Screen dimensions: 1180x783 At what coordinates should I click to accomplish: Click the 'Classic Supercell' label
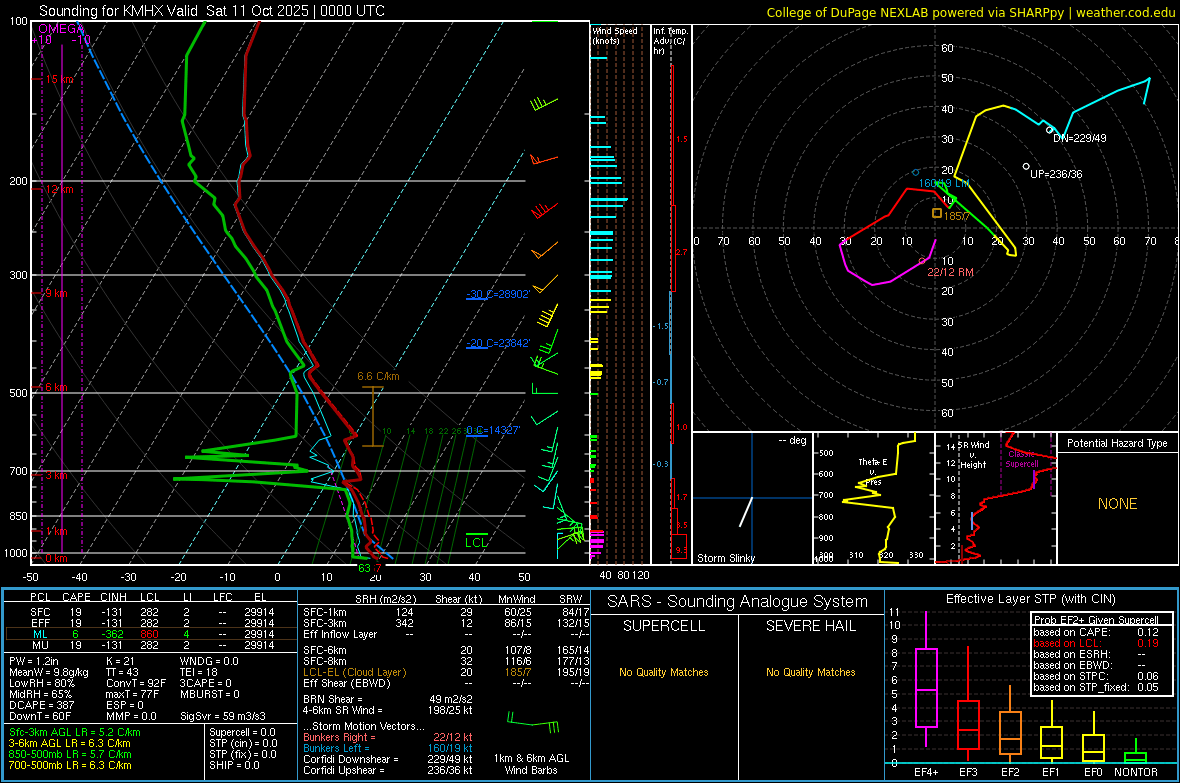(1022, 459)
